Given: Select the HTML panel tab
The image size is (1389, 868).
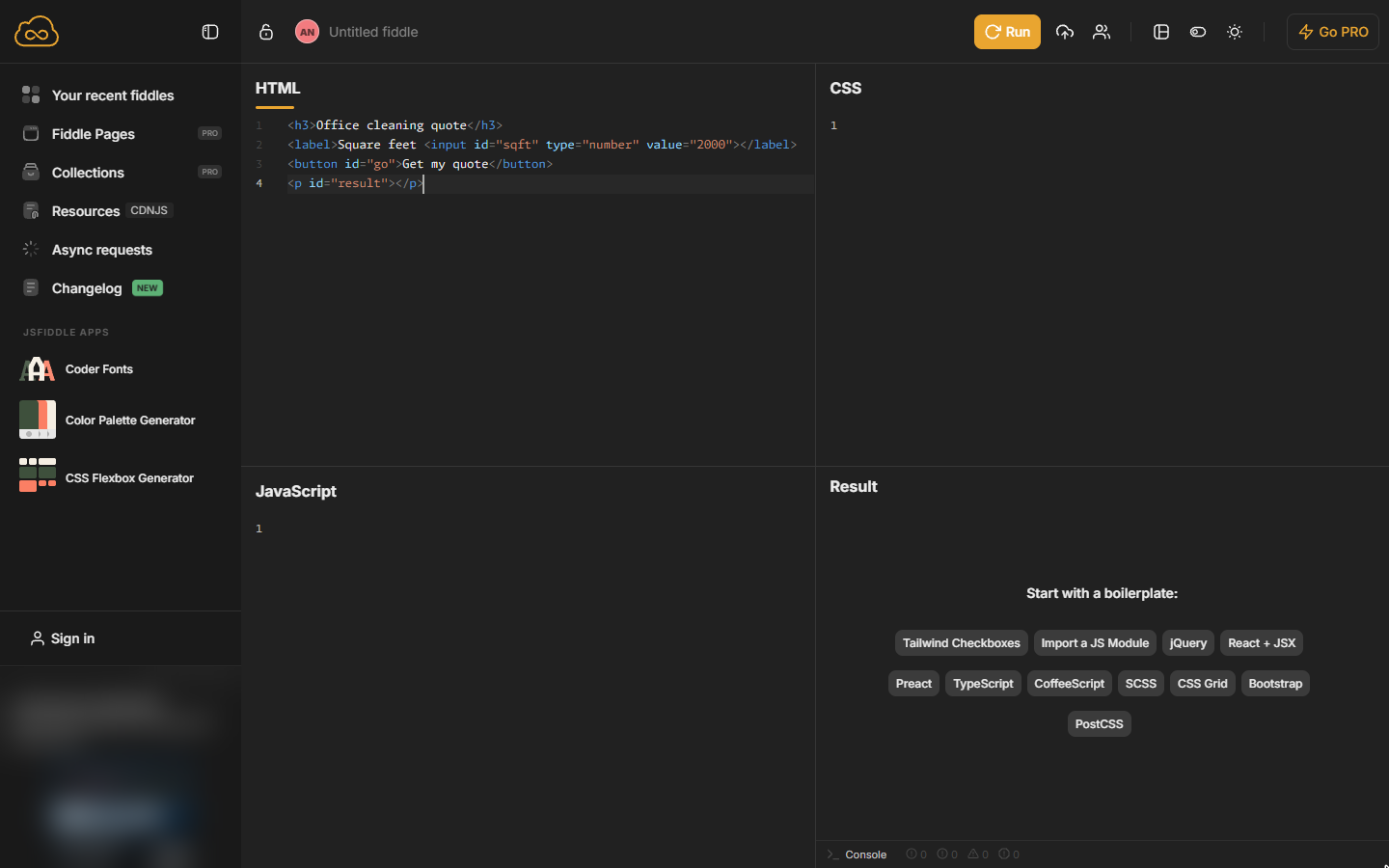Looking at the screenshot, I should 277,88.
